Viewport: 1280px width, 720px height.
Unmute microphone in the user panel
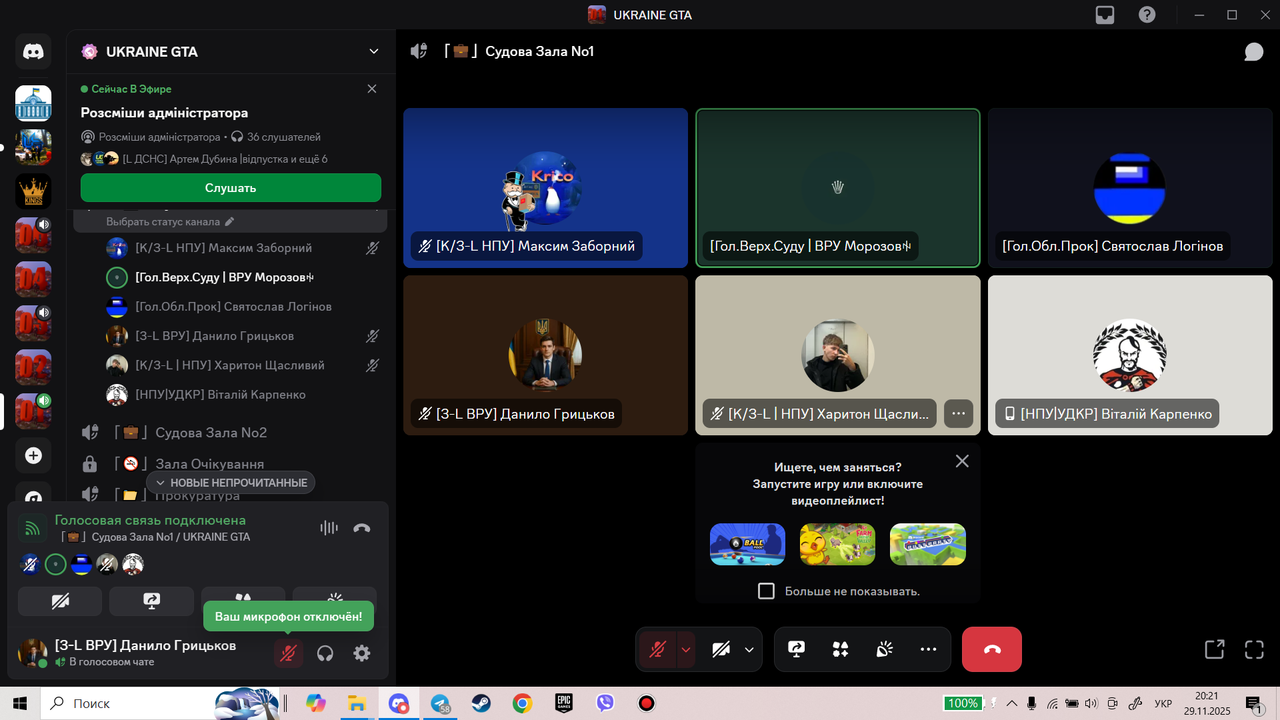288,653
